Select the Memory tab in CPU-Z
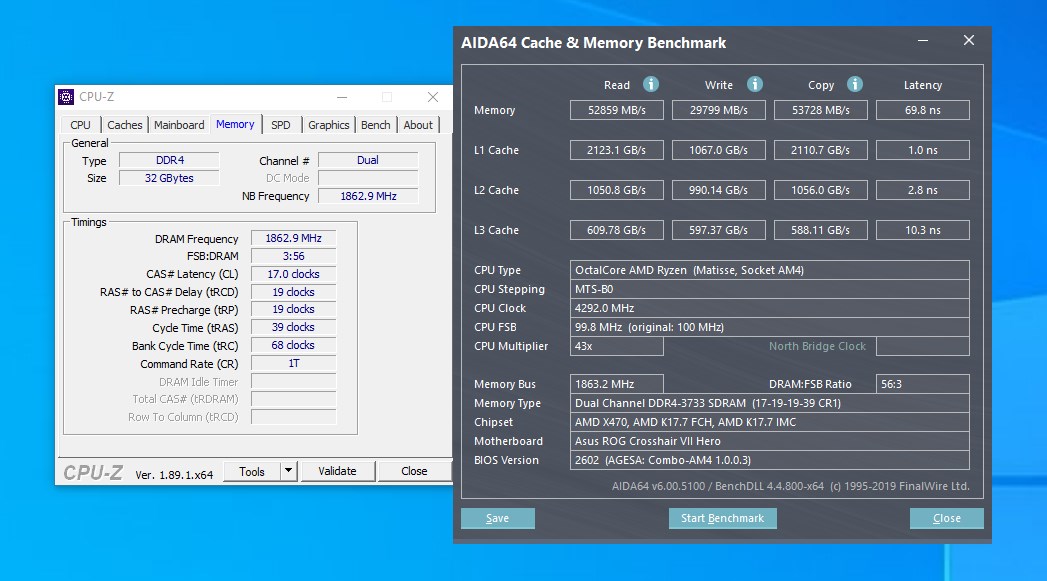This screenshot has height=581, width=1047. coord(235,124)
